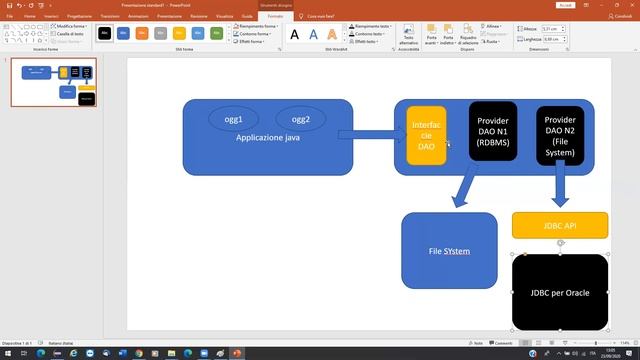Switch to Normal view icon in status bar
Image resolution: width=640 pixels, height=360 pixels.
coord(526,343)
